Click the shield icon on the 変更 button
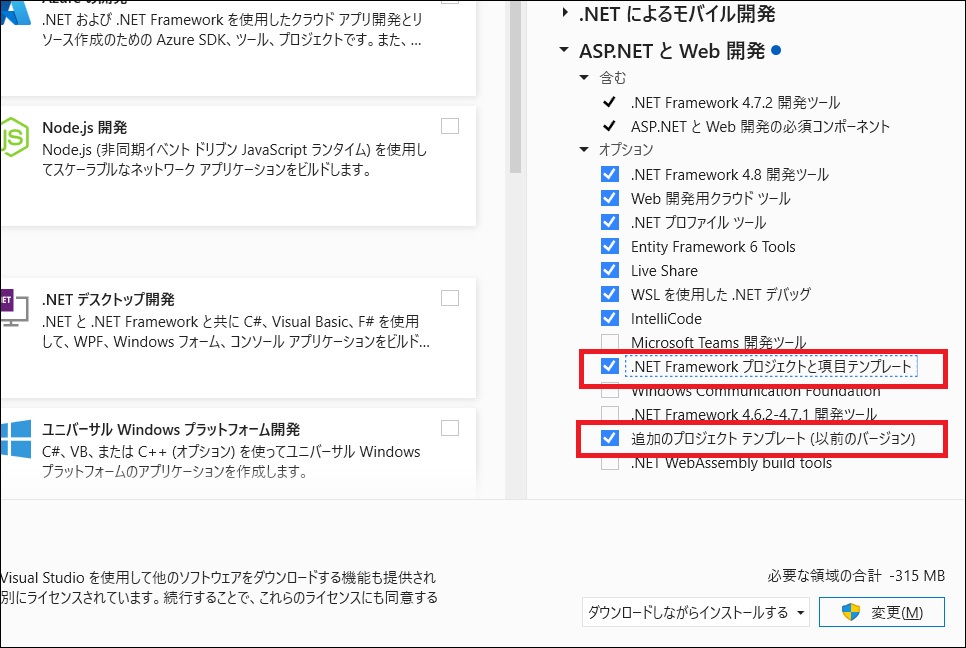This screenshot has height=648, width=966. [851, 612]
